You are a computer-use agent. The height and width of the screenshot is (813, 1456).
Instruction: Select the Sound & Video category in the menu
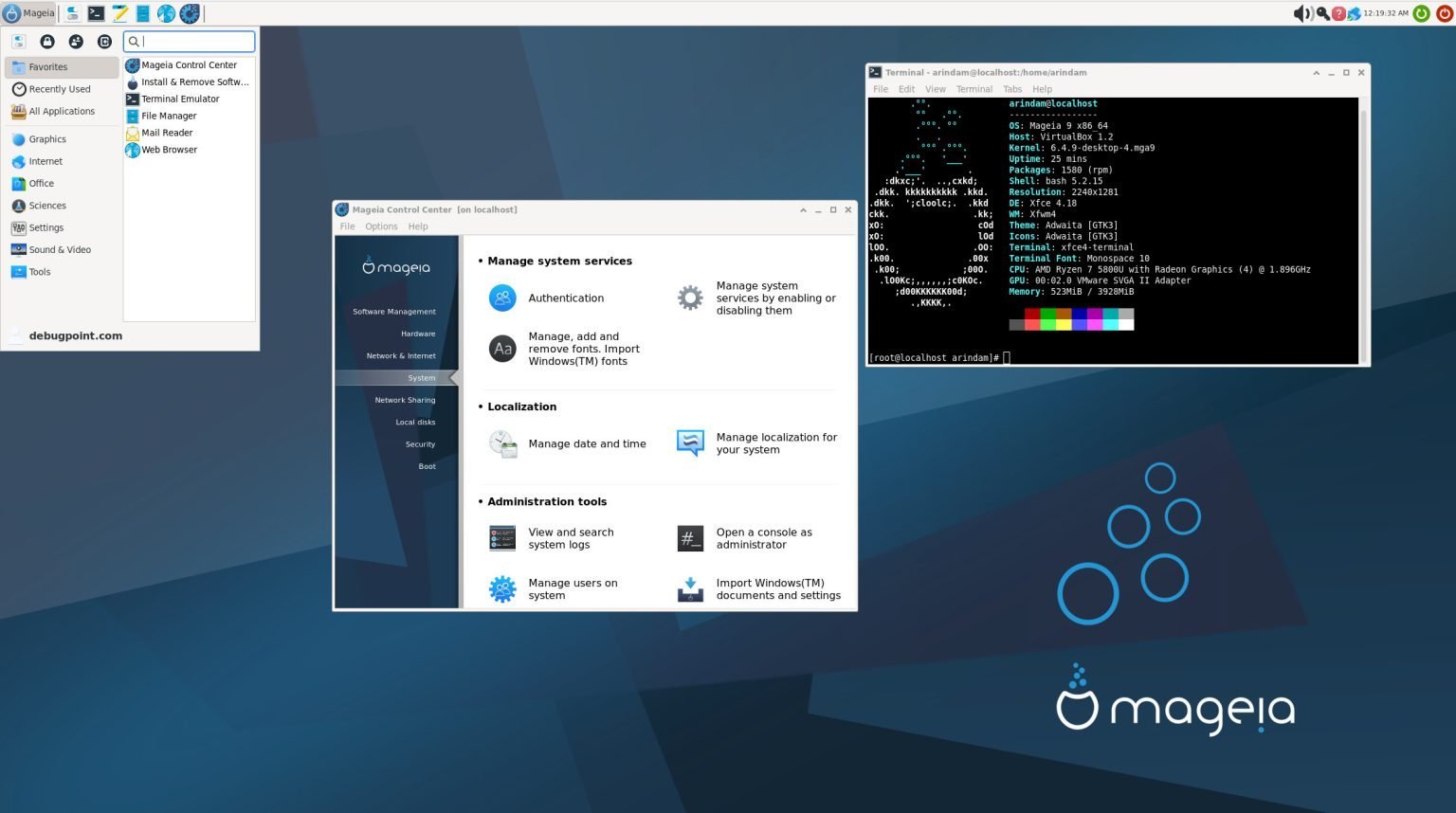[x=60, y=249]
